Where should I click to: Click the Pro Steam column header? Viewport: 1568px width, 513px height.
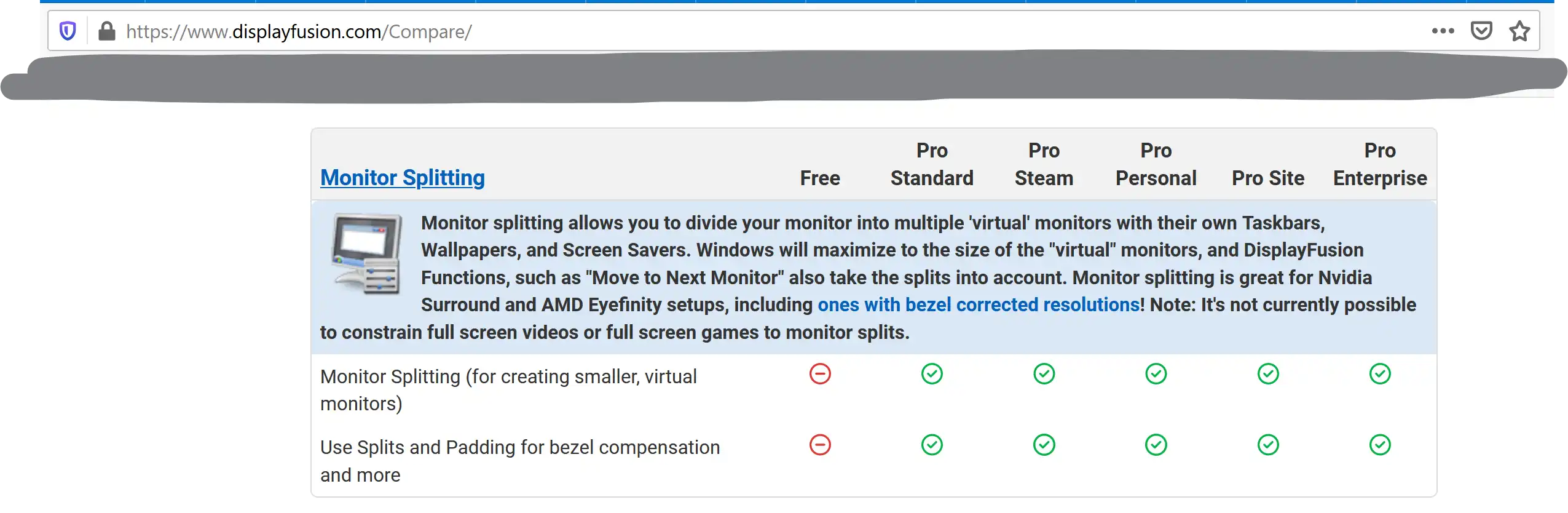pyautogui.click(x=1043, y=164)
